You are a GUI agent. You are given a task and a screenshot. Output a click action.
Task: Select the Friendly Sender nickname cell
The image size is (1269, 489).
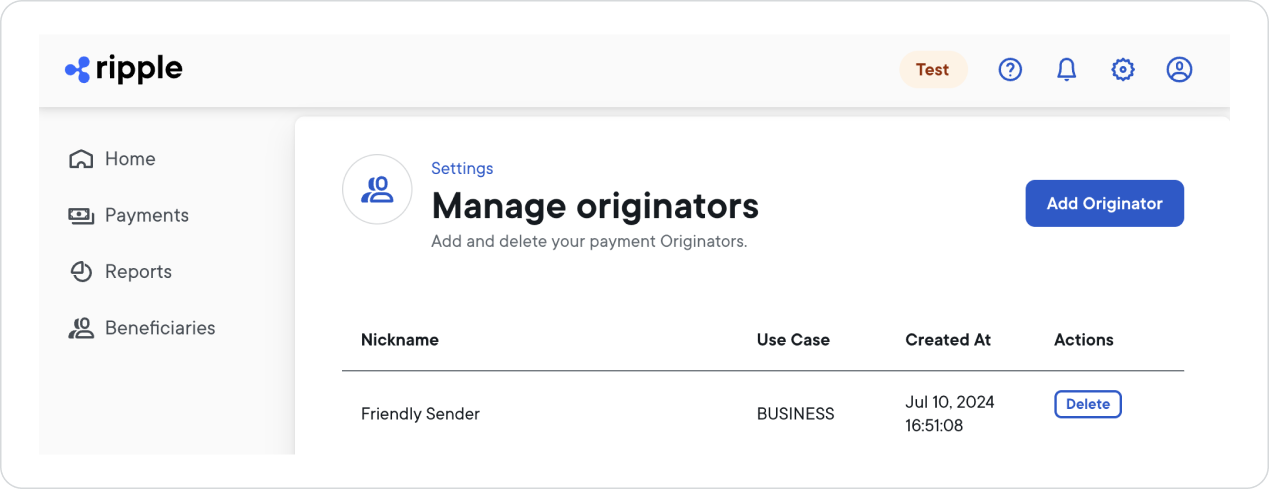click(x=420, y=414)
